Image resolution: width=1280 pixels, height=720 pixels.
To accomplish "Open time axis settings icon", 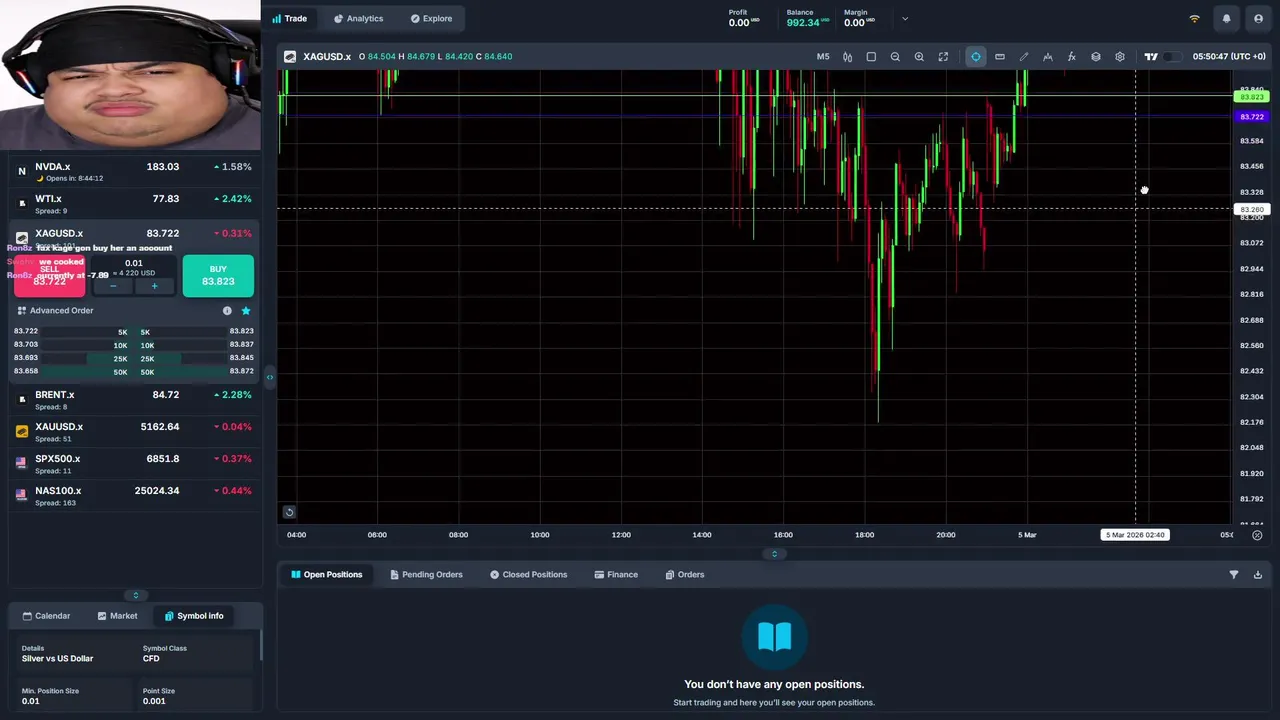I will tap(1257, 535).
